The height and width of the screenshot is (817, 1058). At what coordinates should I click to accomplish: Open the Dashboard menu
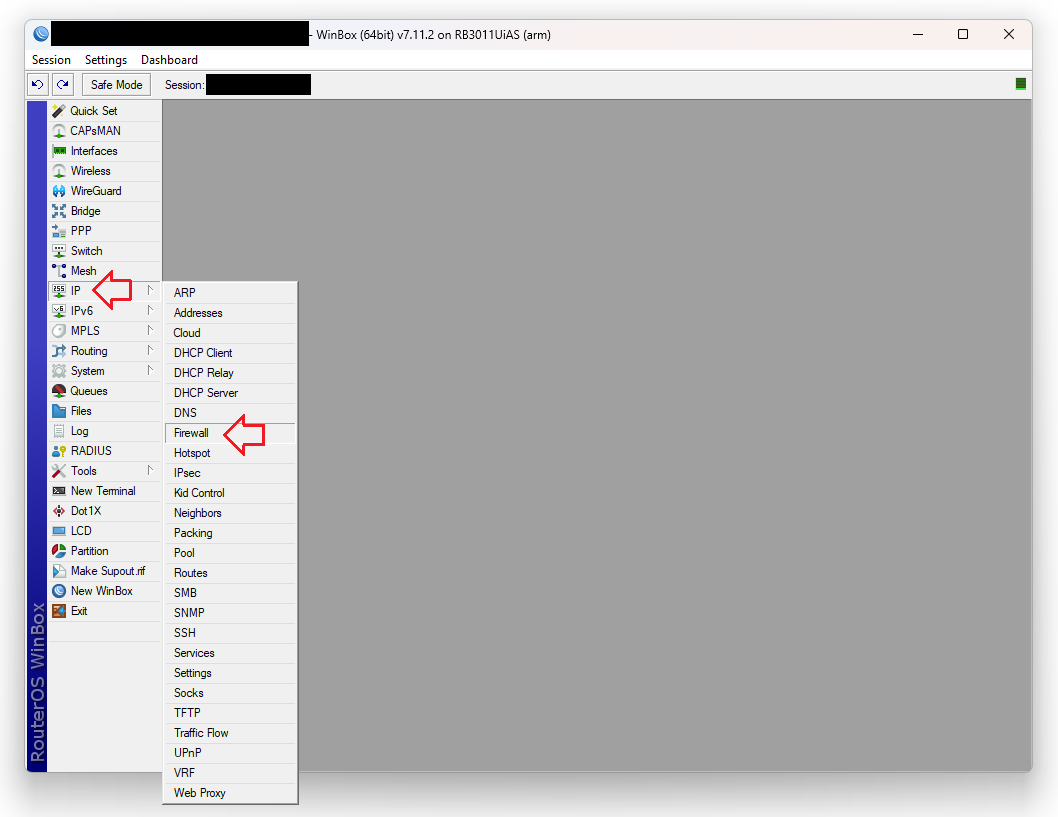169,60
